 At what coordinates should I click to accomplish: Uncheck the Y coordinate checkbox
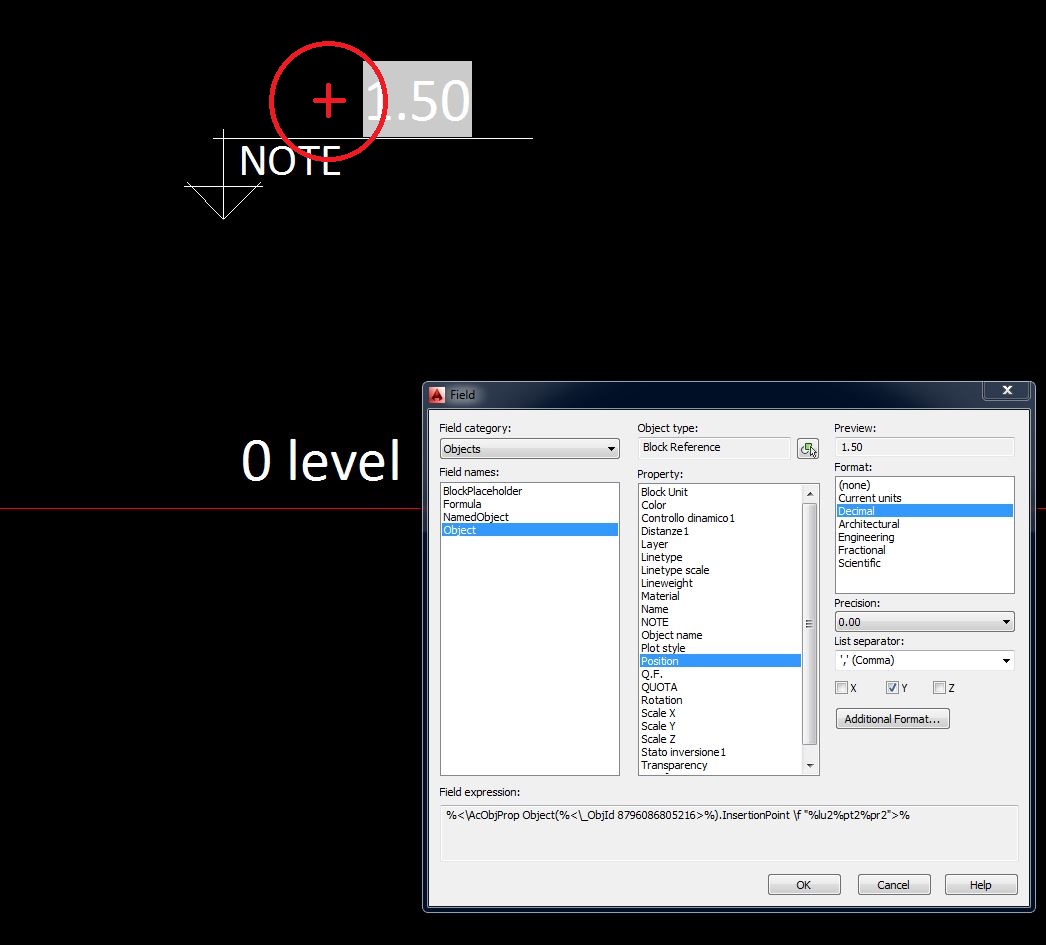(x=893, y=687)
